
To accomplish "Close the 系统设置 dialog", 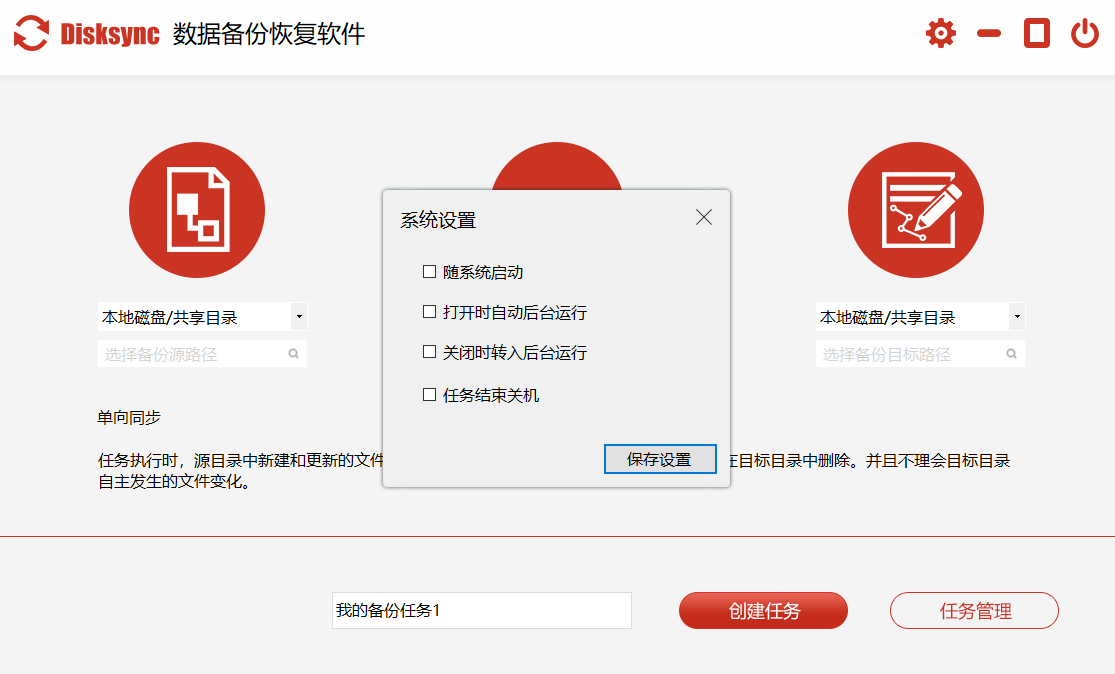I will 704,218.
